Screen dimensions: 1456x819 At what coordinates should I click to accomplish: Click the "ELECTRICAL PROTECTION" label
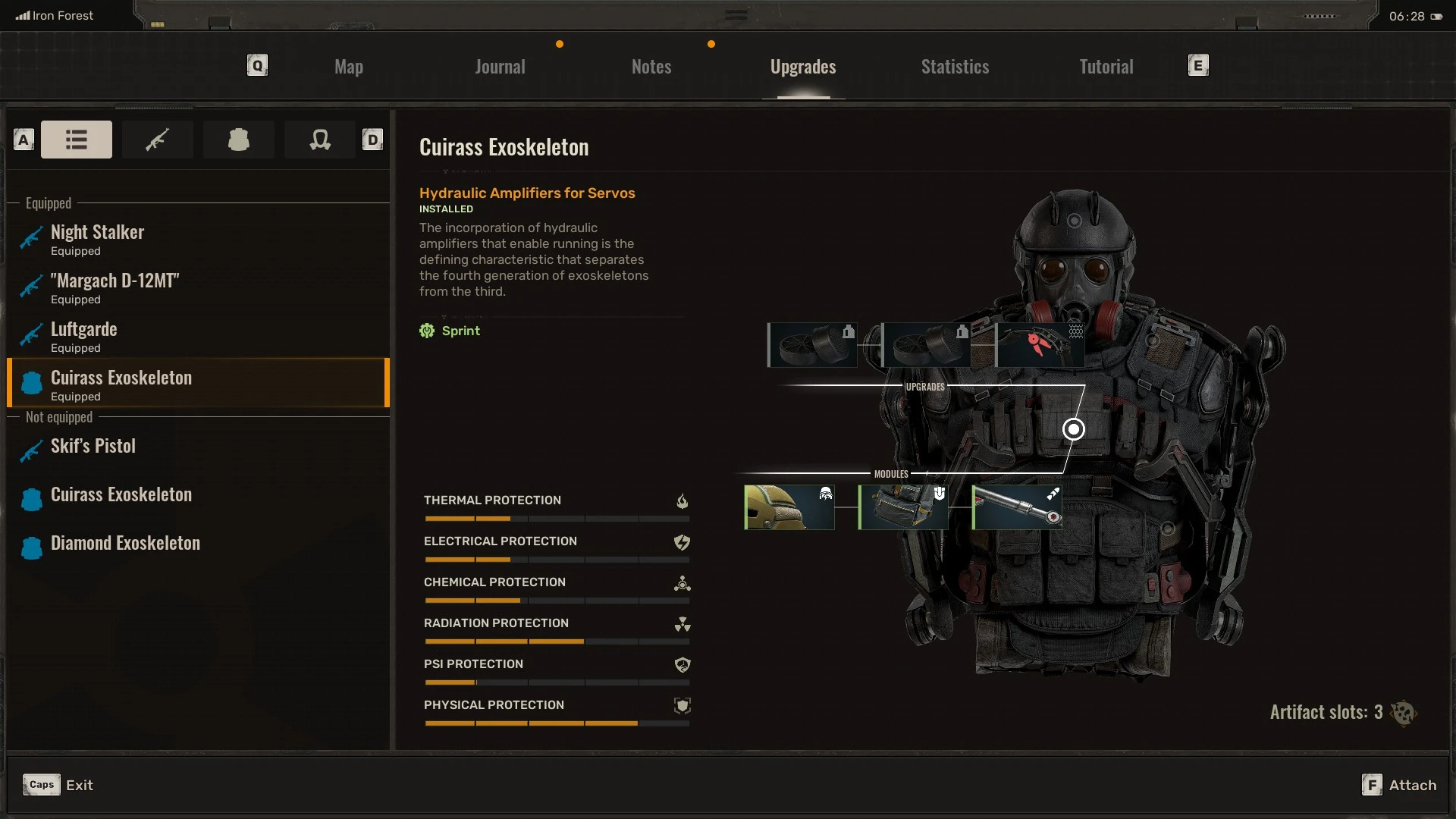click(x=500, y=541)
